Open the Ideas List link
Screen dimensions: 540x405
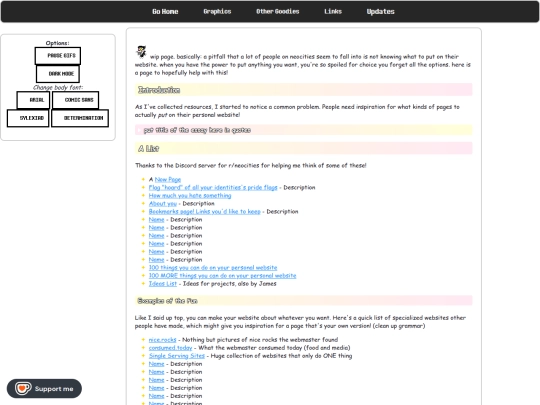[x=163, y=283]
